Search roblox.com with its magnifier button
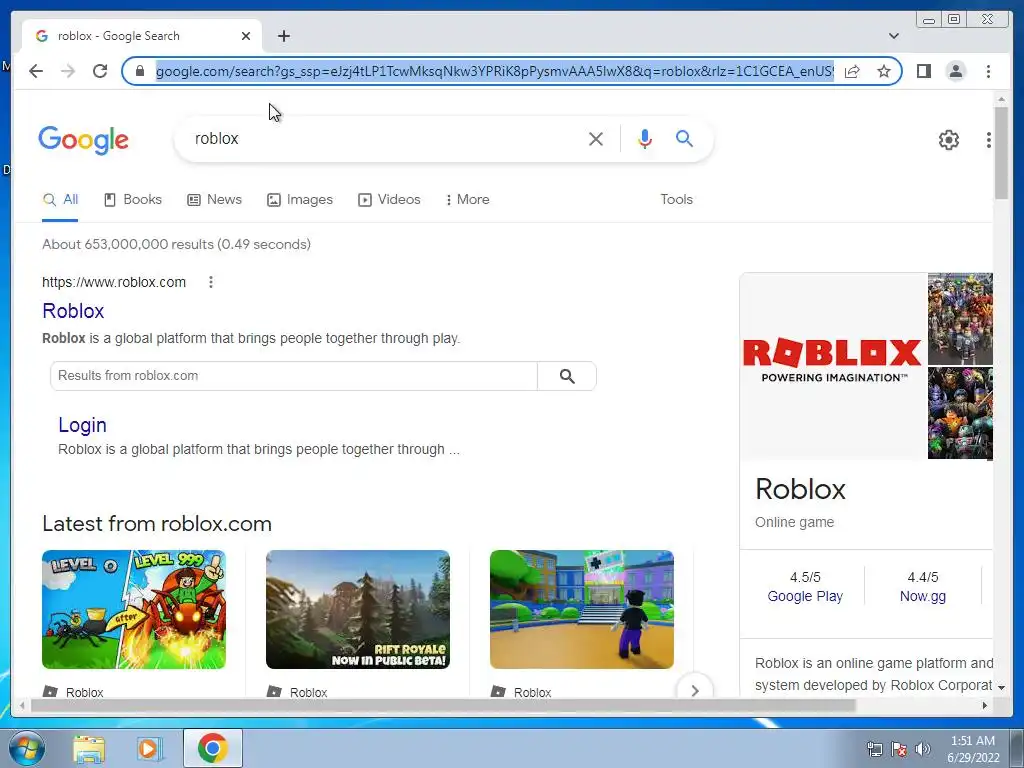 (x=567, y=376)
